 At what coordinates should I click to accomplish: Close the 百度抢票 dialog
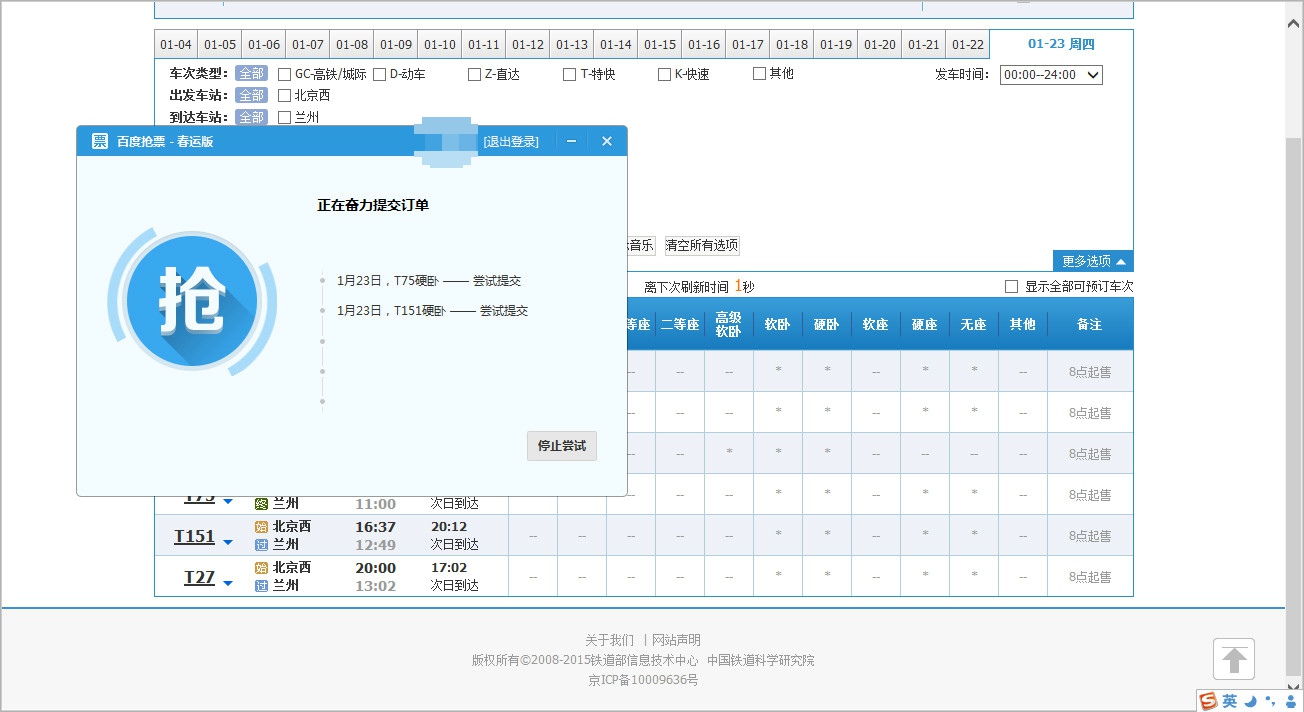(606, 141)
